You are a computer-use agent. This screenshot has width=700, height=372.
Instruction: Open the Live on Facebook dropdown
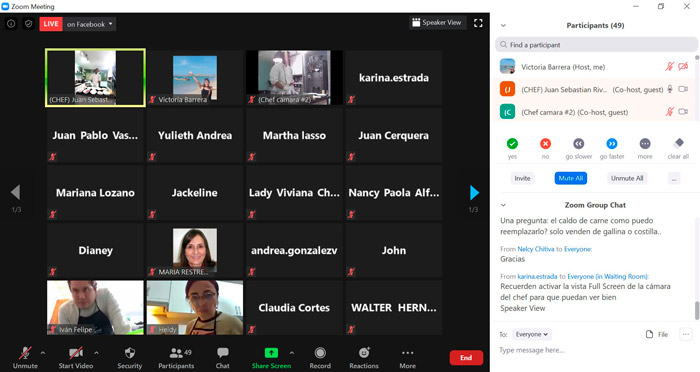pos(90,24)
